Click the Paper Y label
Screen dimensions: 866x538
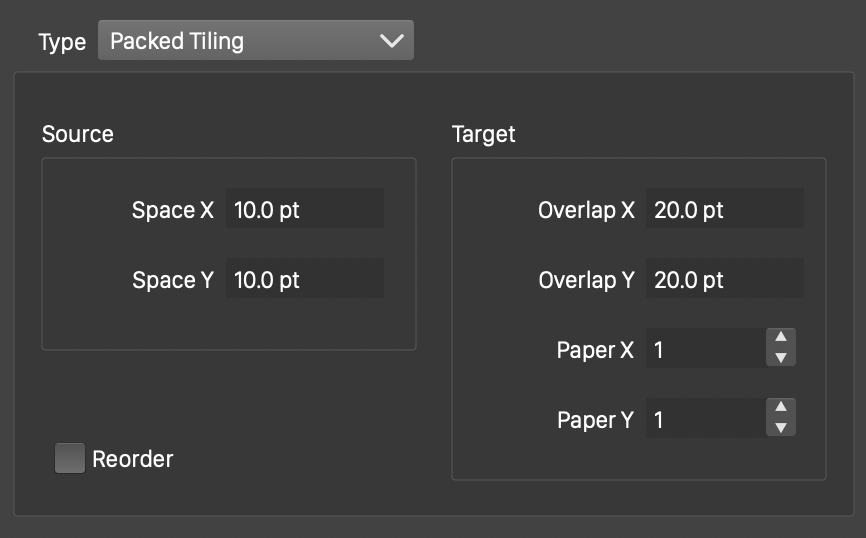595,420
